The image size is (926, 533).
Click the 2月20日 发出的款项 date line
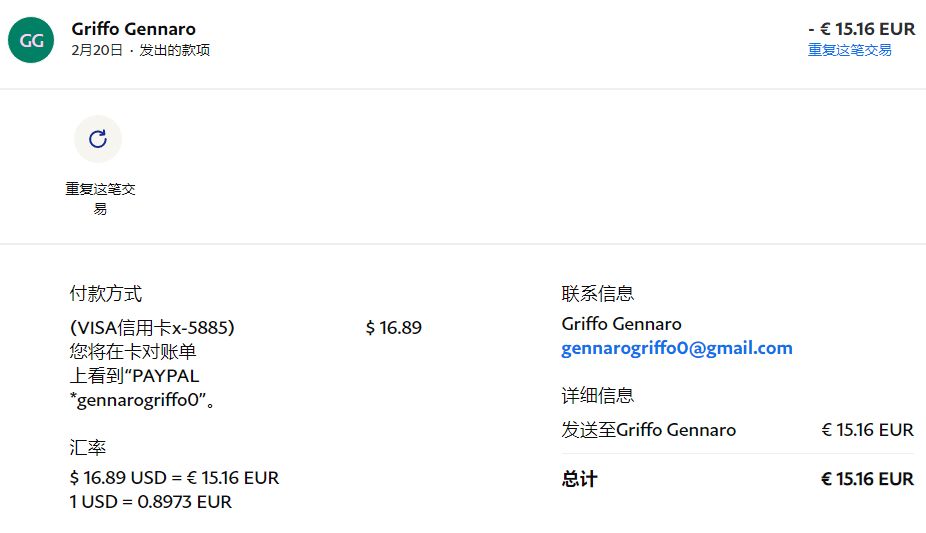coord(140,50)
